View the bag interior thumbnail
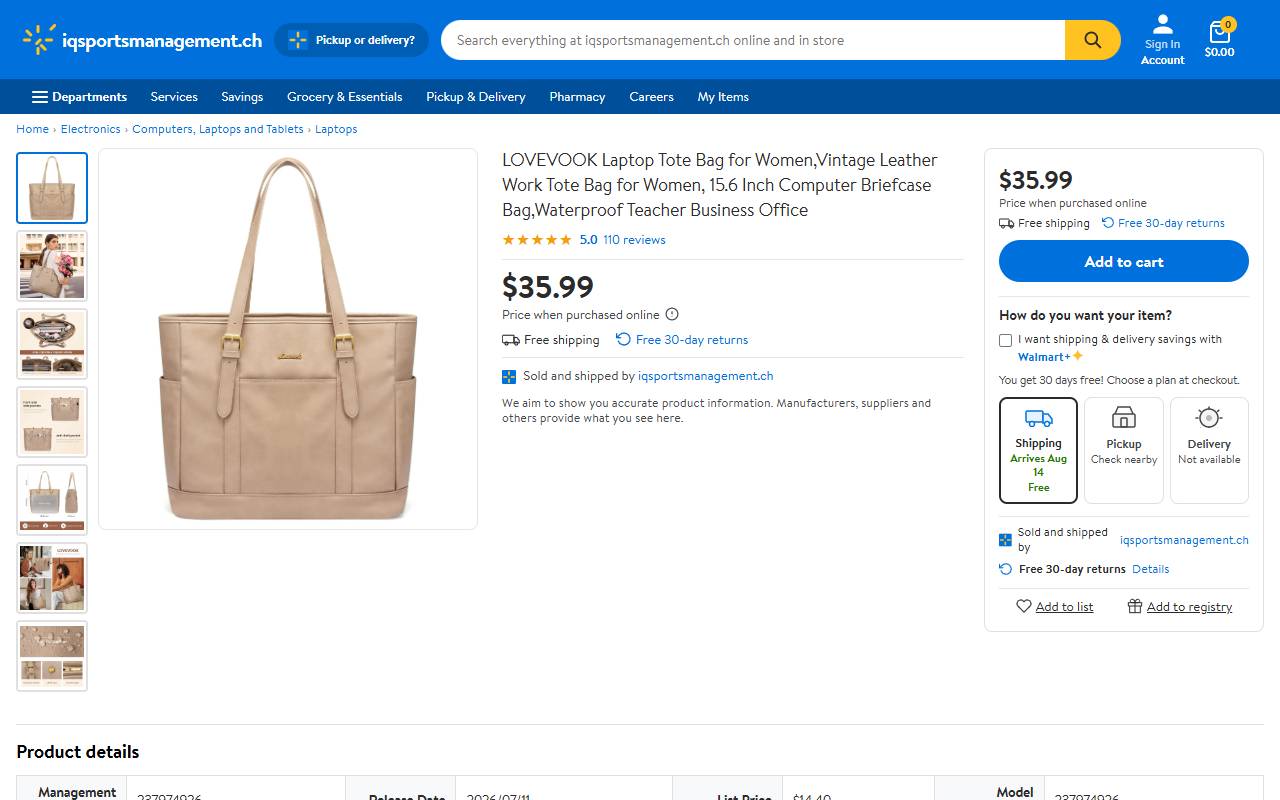Viewport: 1280px width, 800px height. click(x=52, y=344)
